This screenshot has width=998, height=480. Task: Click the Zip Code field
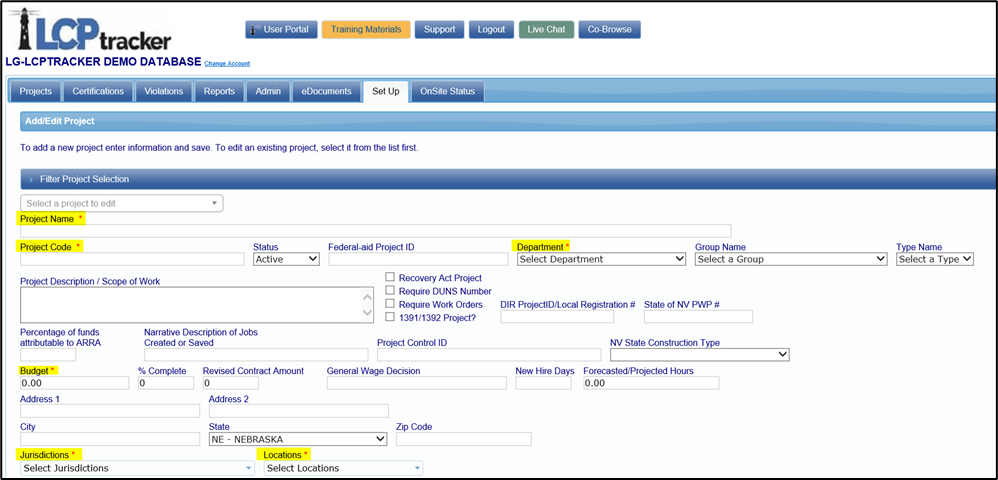pyautogui.click(x=463, y=439)
